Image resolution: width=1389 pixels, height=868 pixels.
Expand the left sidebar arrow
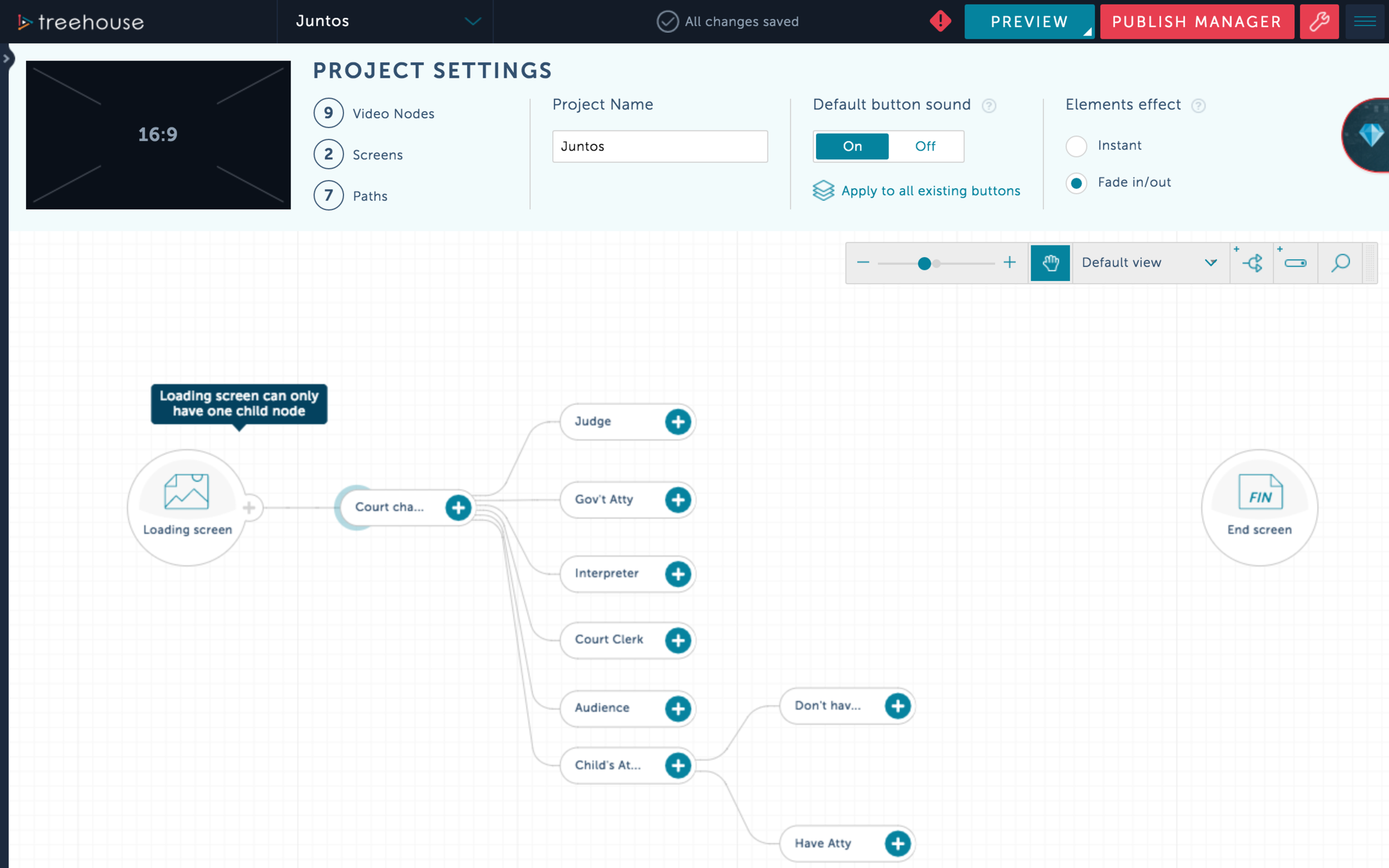[6, 58]
